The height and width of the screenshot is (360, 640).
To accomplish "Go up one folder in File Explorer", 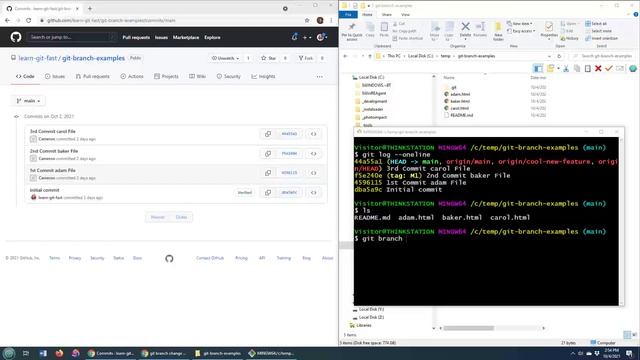I will [370, 56].
